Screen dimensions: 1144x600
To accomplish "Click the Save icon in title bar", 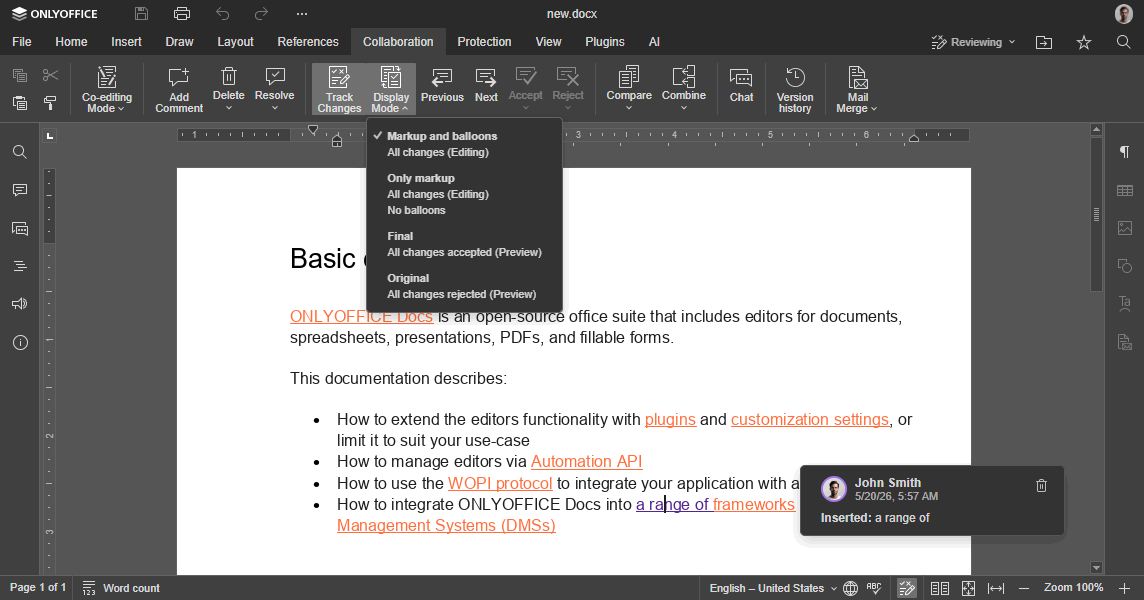I will [142, 13].
